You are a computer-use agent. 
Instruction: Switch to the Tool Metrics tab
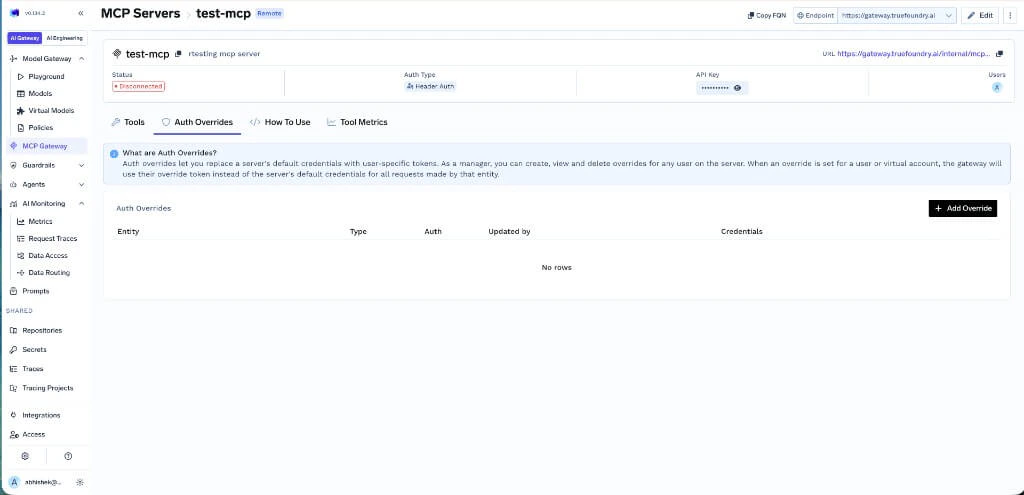pos(357,122)
